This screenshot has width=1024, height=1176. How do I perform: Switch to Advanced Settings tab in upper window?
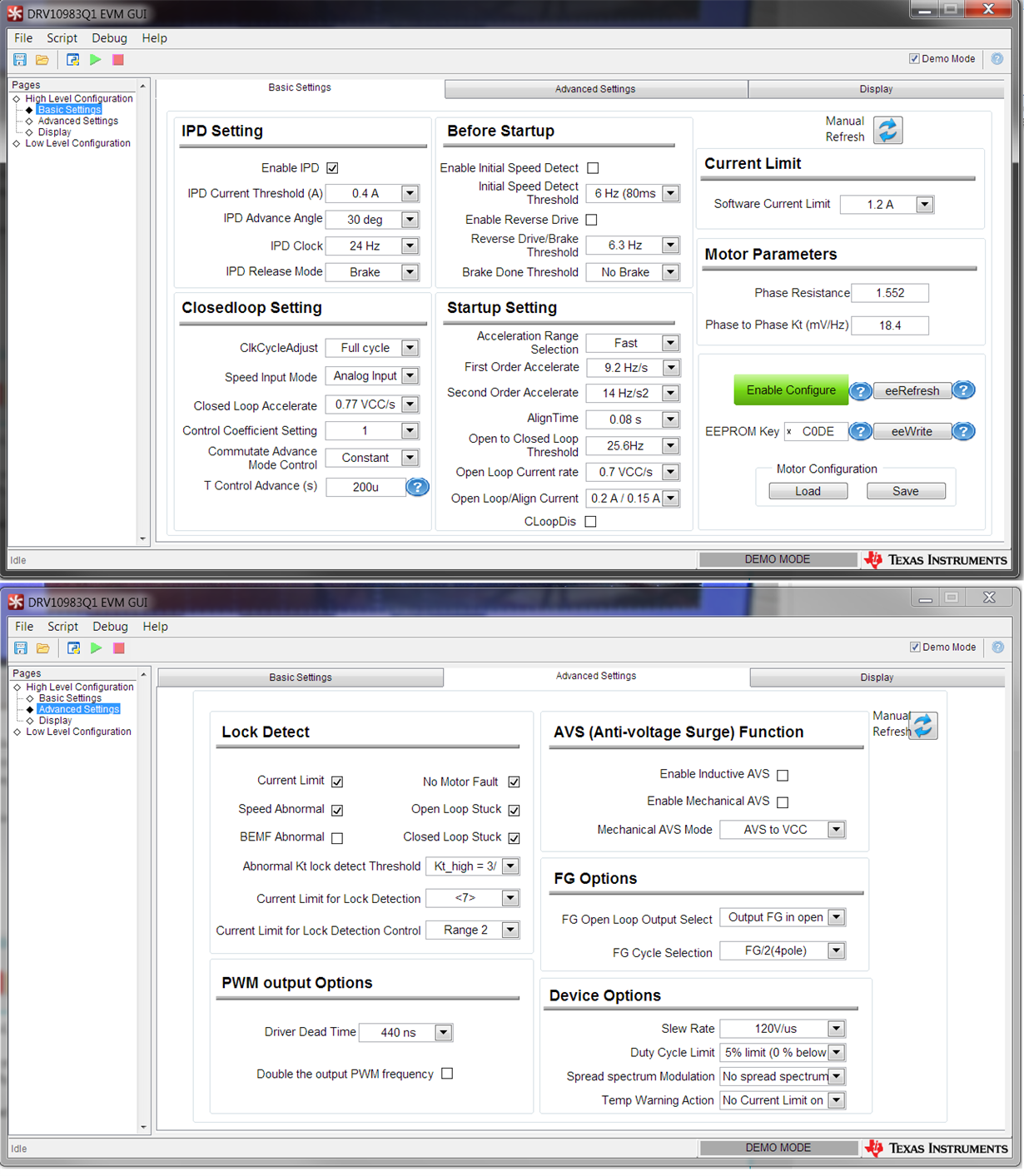coord(595,89)
